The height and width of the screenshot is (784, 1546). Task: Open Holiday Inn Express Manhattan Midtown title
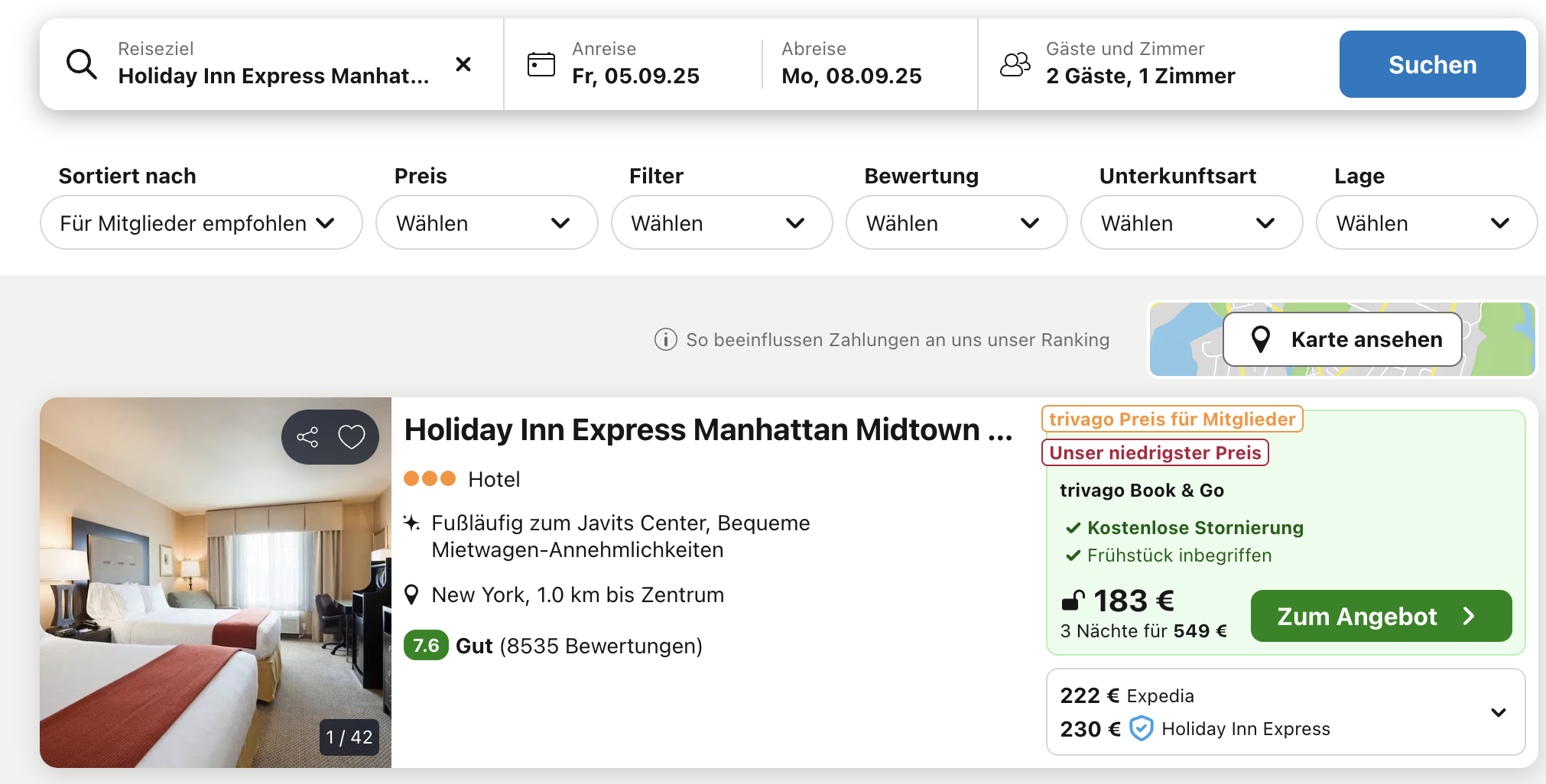tap(708, 429)
